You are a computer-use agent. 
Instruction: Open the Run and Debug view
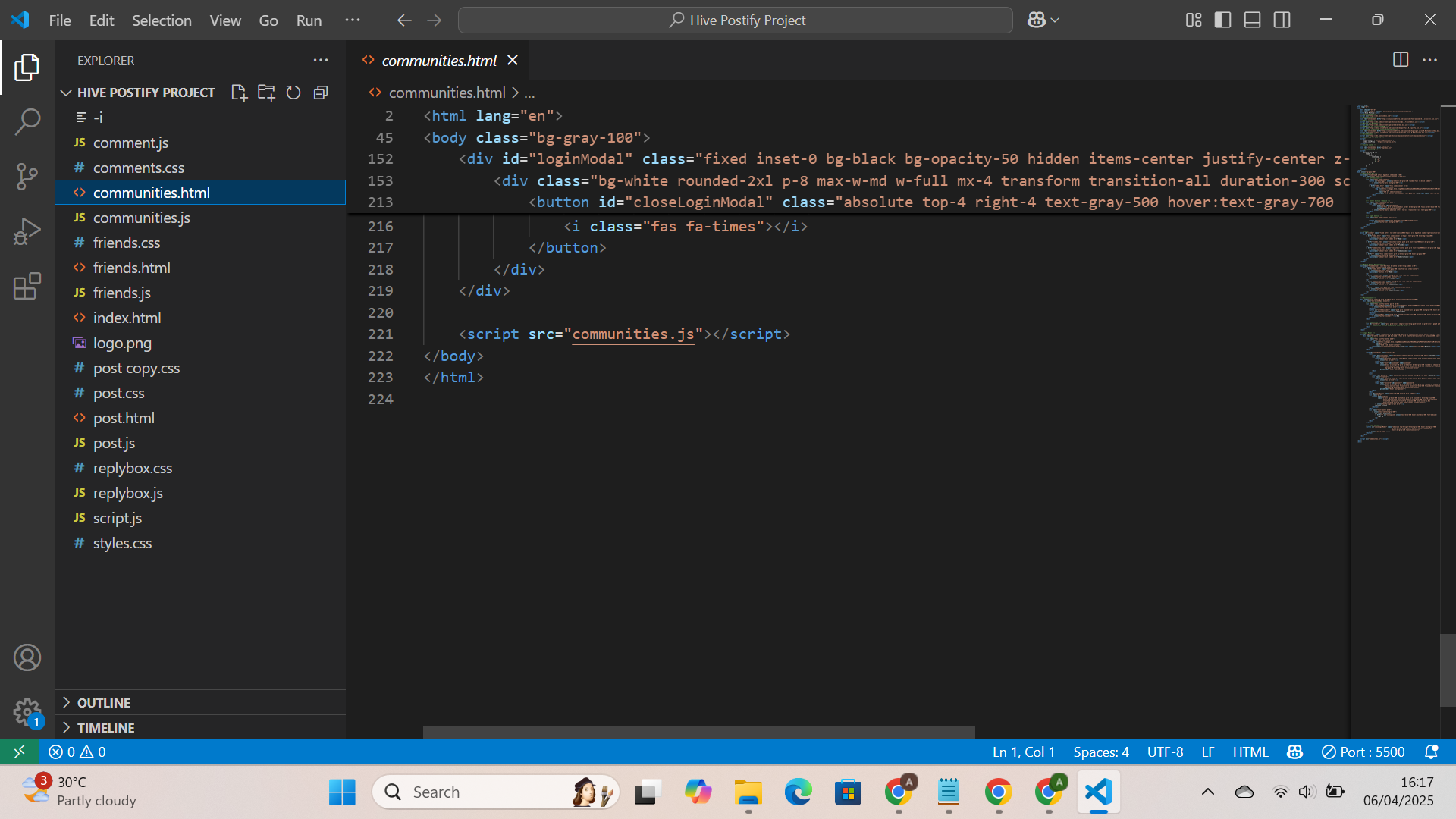(27, 231)
